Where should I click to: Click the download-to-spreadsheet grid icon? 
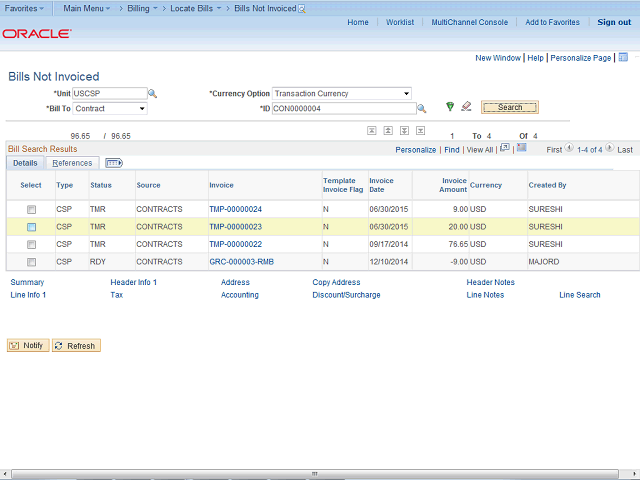click(x=522, y=148)
